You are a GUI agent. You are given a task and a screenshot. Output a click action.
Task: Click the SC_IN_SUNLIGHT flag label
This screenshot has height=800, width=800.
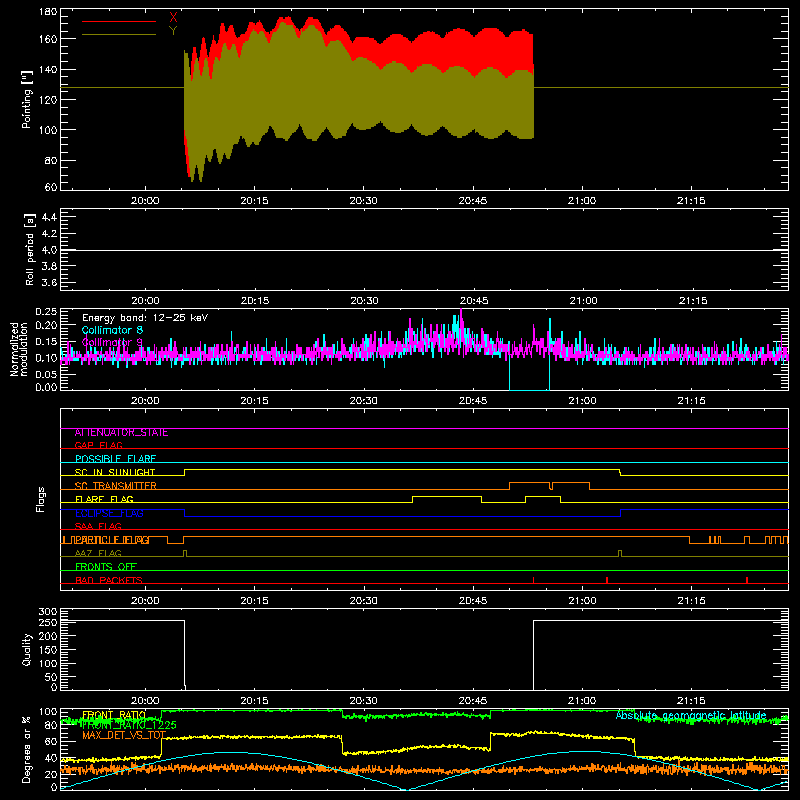[115, 472]
